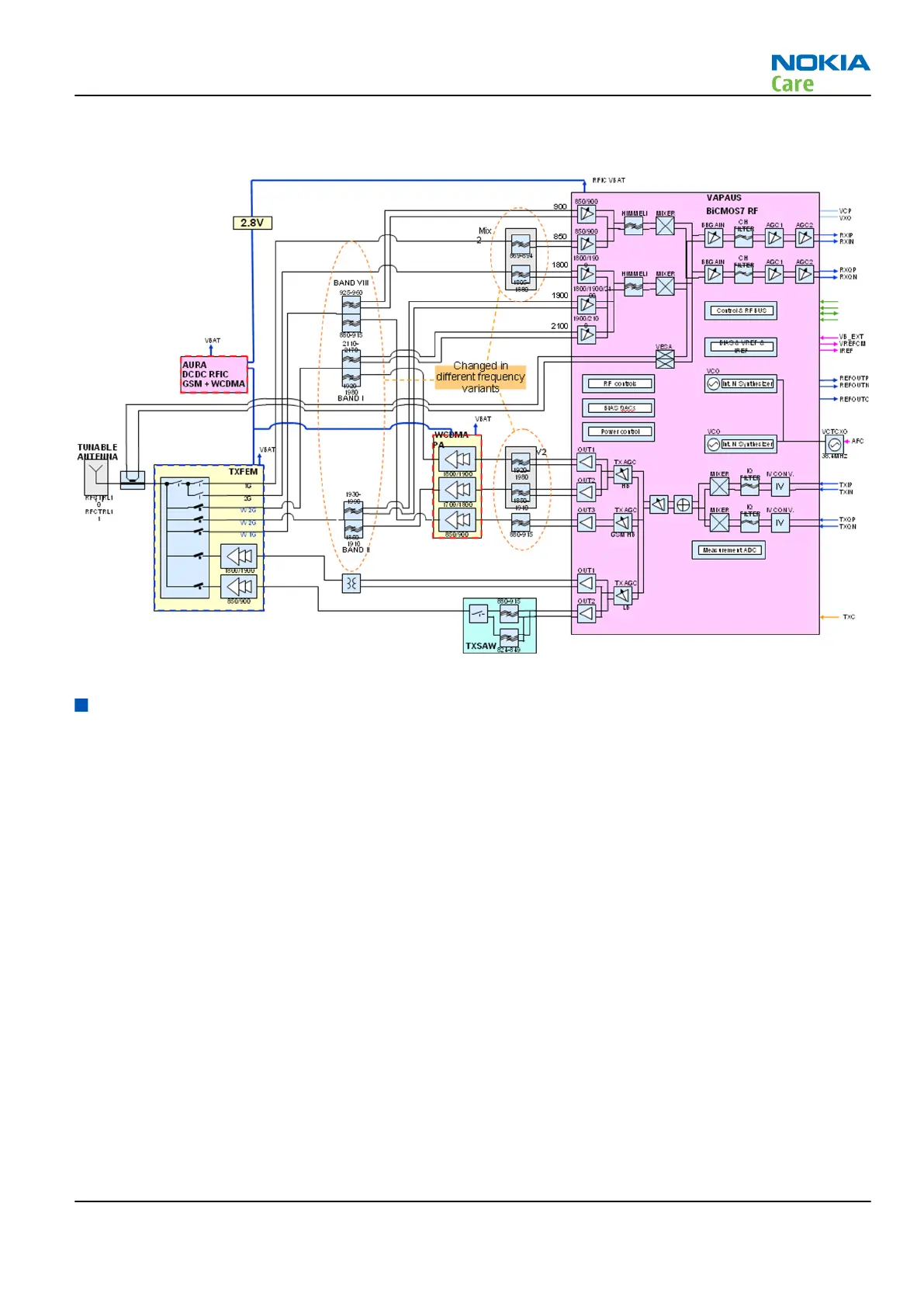Click the coupler block next to the antenna

[133, 480]
